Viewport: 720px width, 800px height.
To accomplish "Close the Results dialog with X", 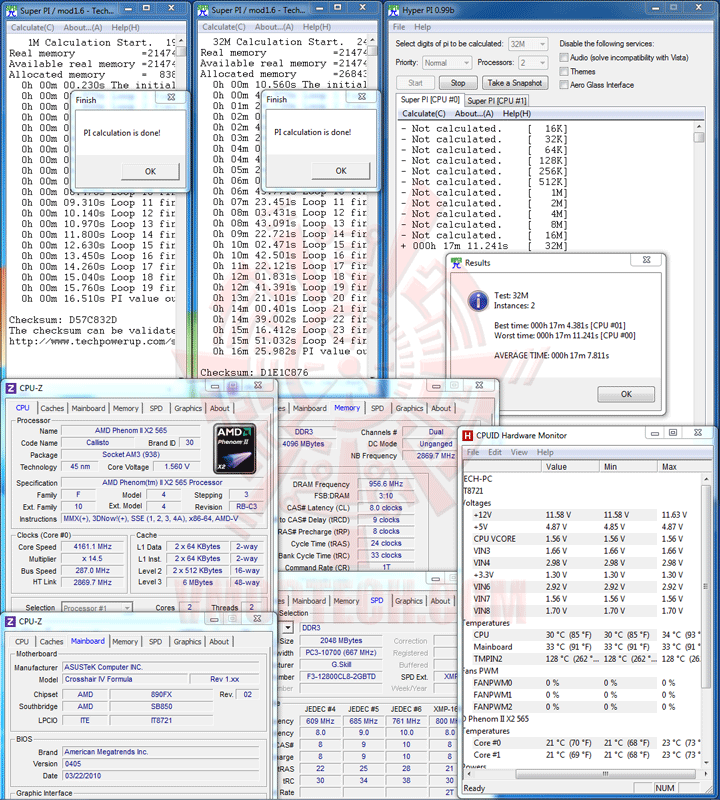I will [647, 260].
